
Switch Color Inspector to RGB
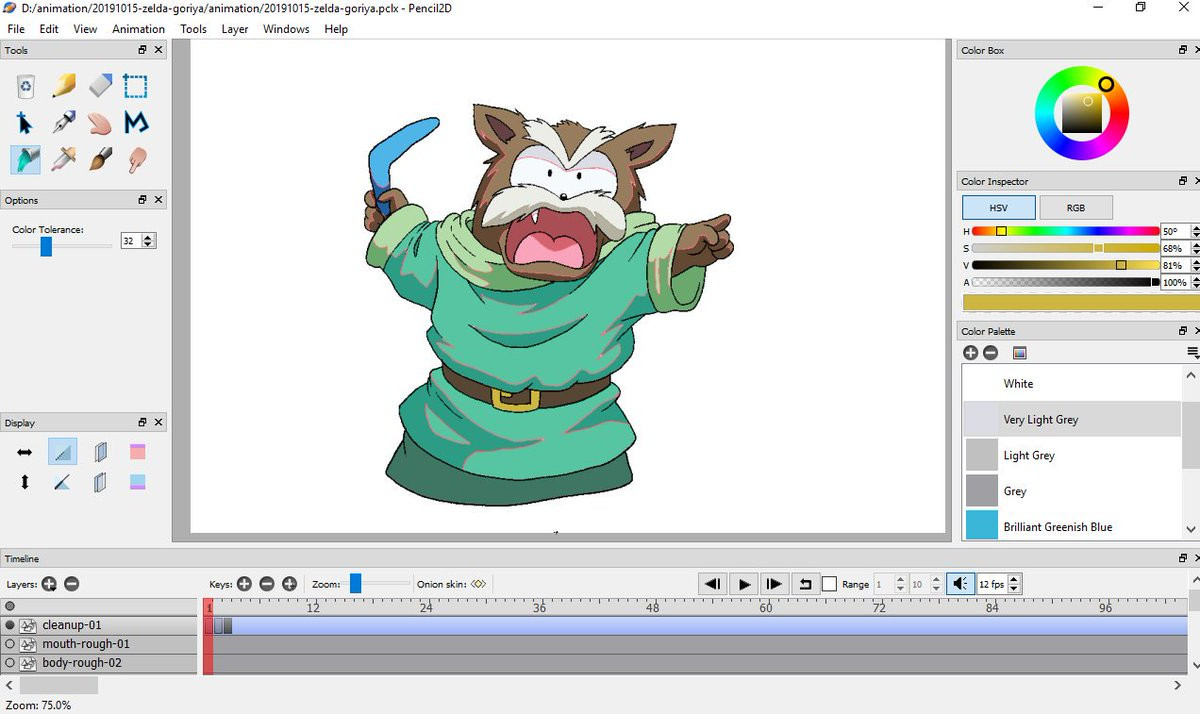1076,208
